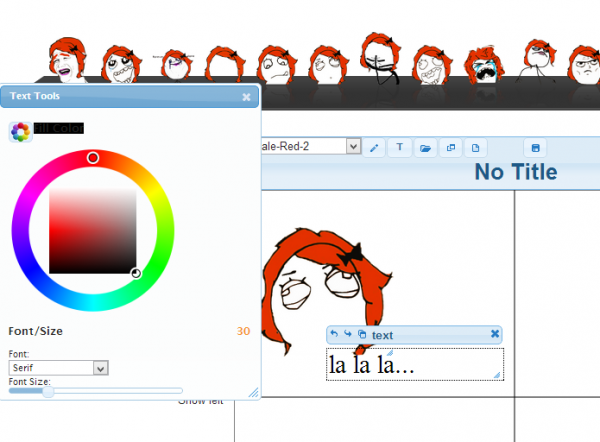Click inside the 'la la la...' text box
The width and height of the screenshot is (600, 442).
415,364
